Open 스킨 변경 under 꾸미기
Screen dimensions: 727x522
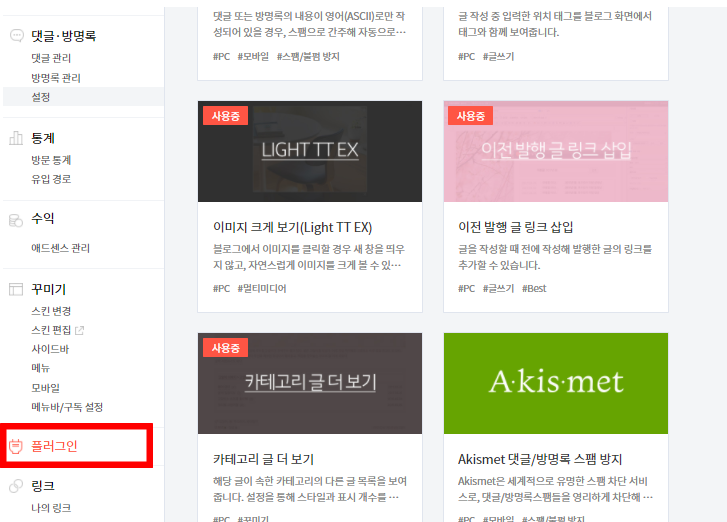tap(51, 311)
